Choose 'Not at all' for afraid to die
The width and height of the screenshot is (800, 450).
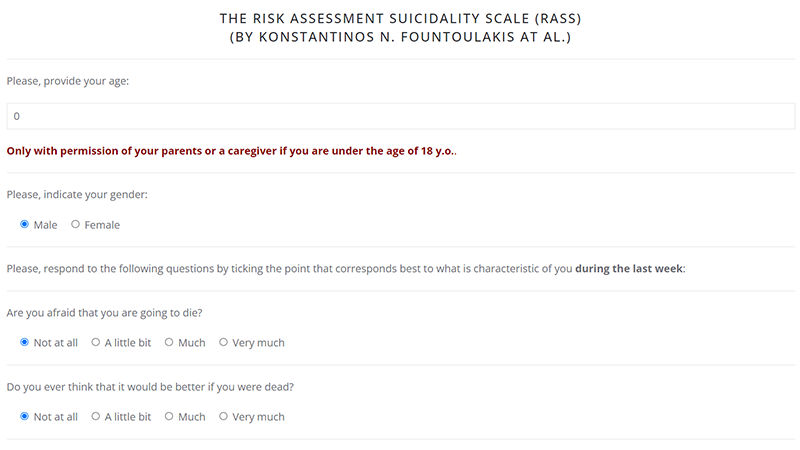tap(25, 342)
